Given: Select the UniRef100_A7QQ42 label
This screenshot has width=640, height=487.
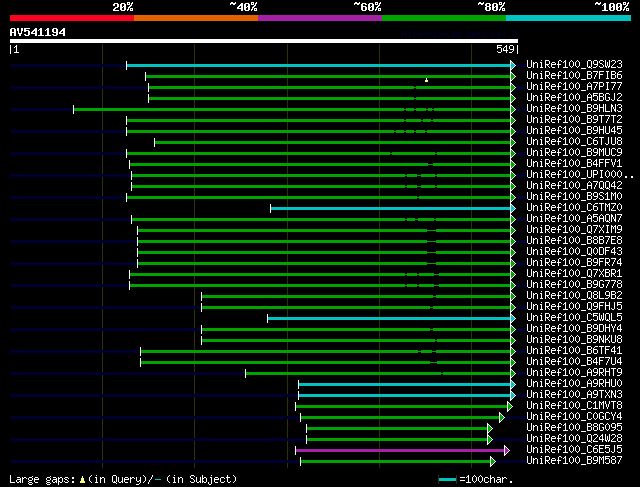Looking at the screenshot, I should point(574,186).
